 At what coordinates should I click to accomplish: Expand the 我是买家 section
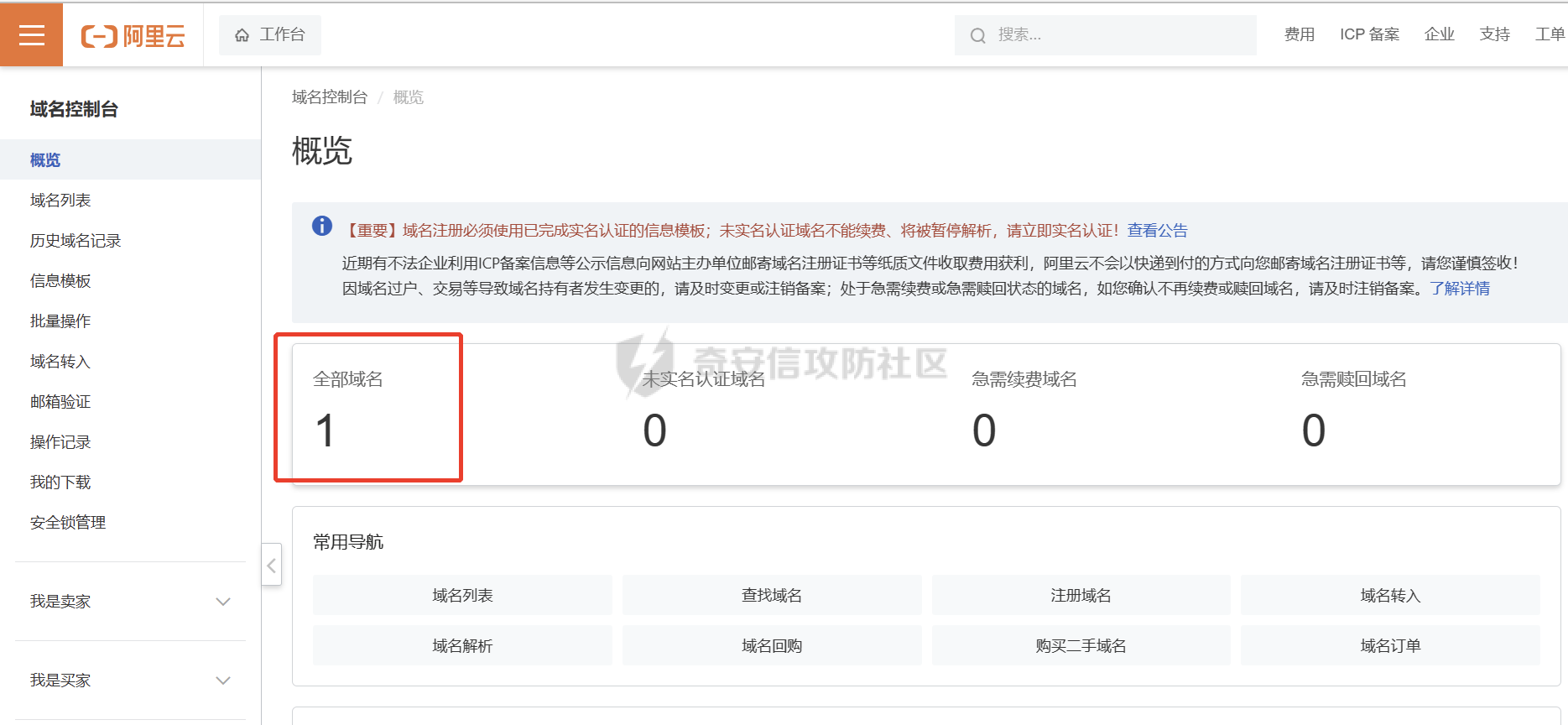[222, 681]
